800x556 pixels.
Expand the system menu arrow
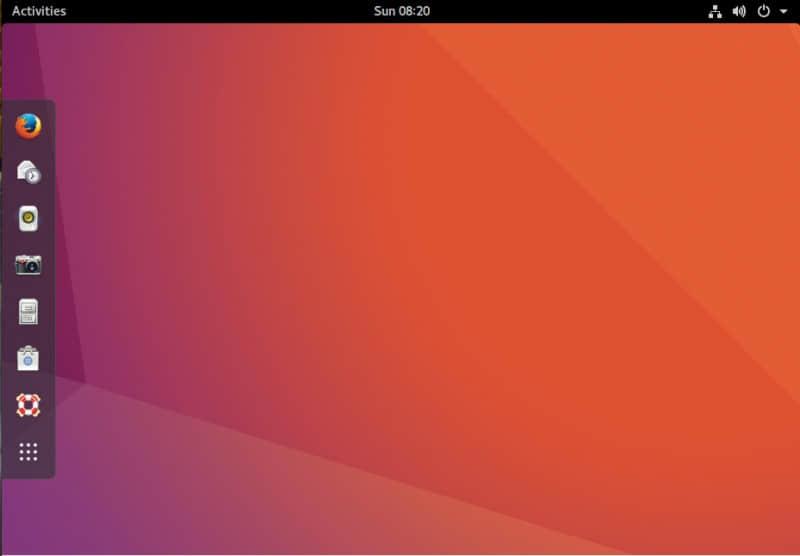coord(783,12)
